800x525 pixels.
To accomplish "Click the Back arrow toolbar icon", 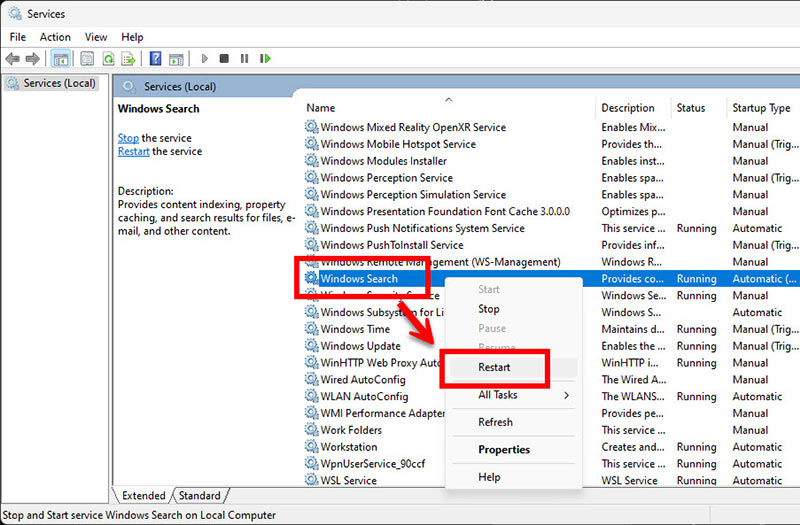I will [x=12, y=59].
